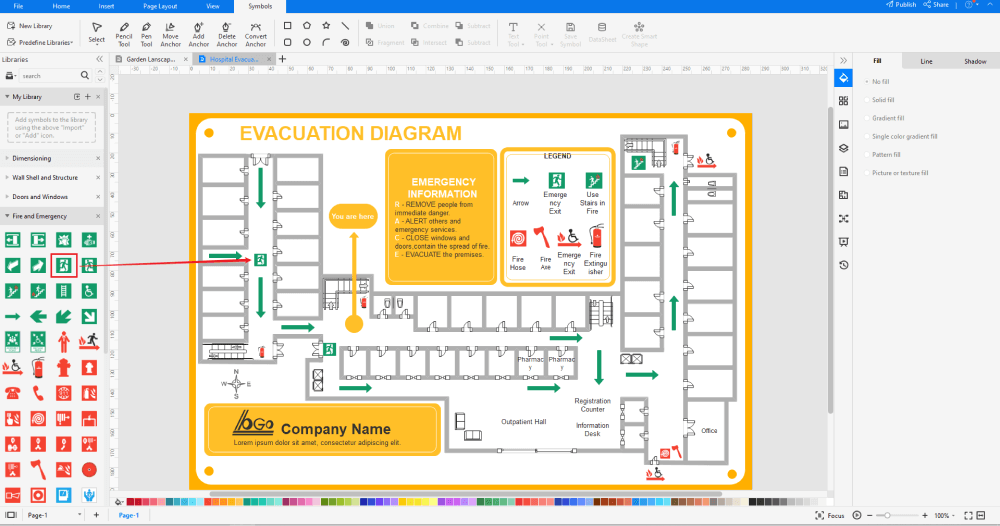Open the Shadow tab in properties panel

[974, 62]
